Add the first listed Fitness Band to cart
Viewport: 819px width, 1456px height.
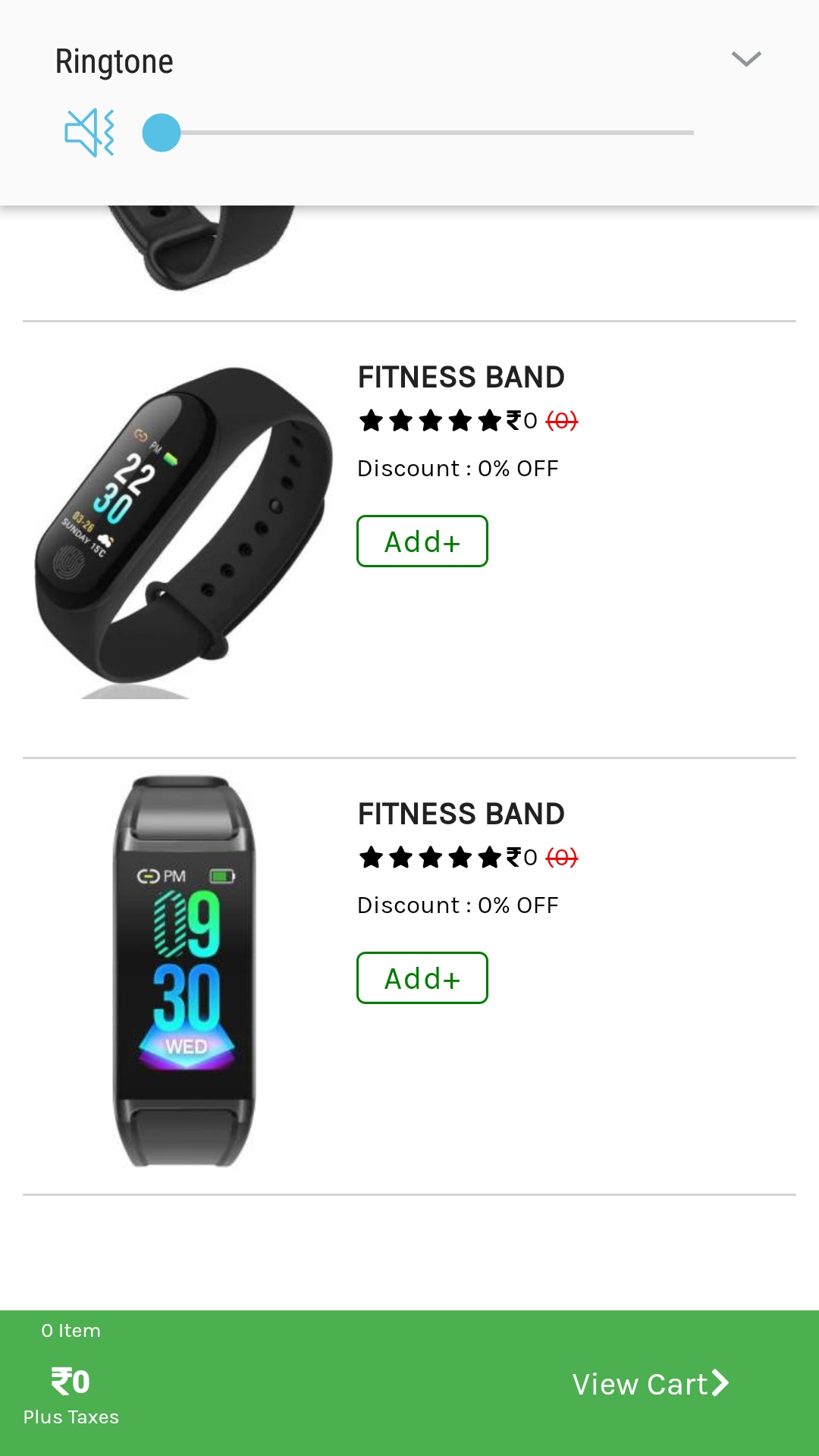(x=422, y=541)
